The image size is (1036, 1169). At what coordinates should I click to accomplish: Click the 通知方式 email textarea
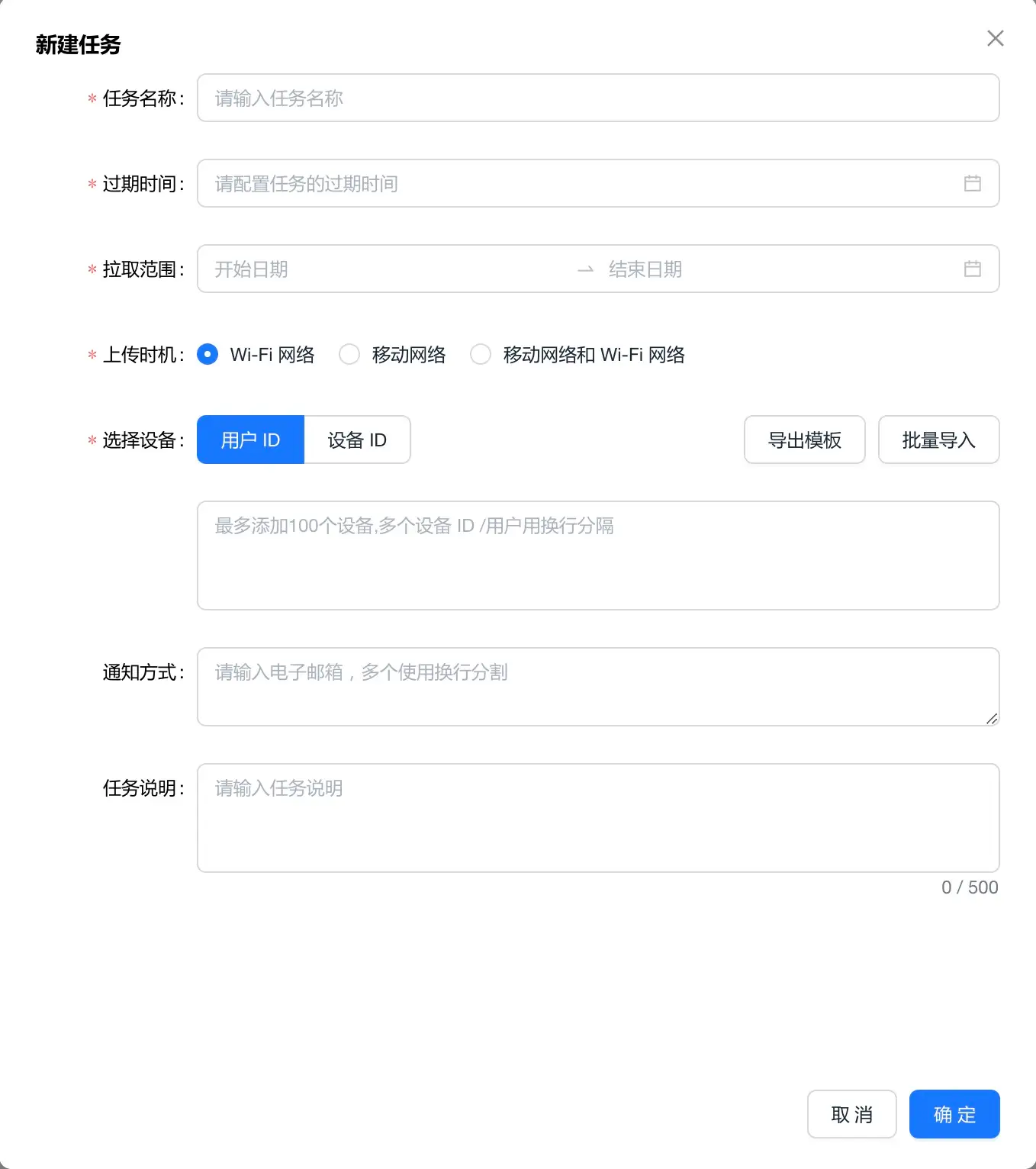tap(597, 687)
